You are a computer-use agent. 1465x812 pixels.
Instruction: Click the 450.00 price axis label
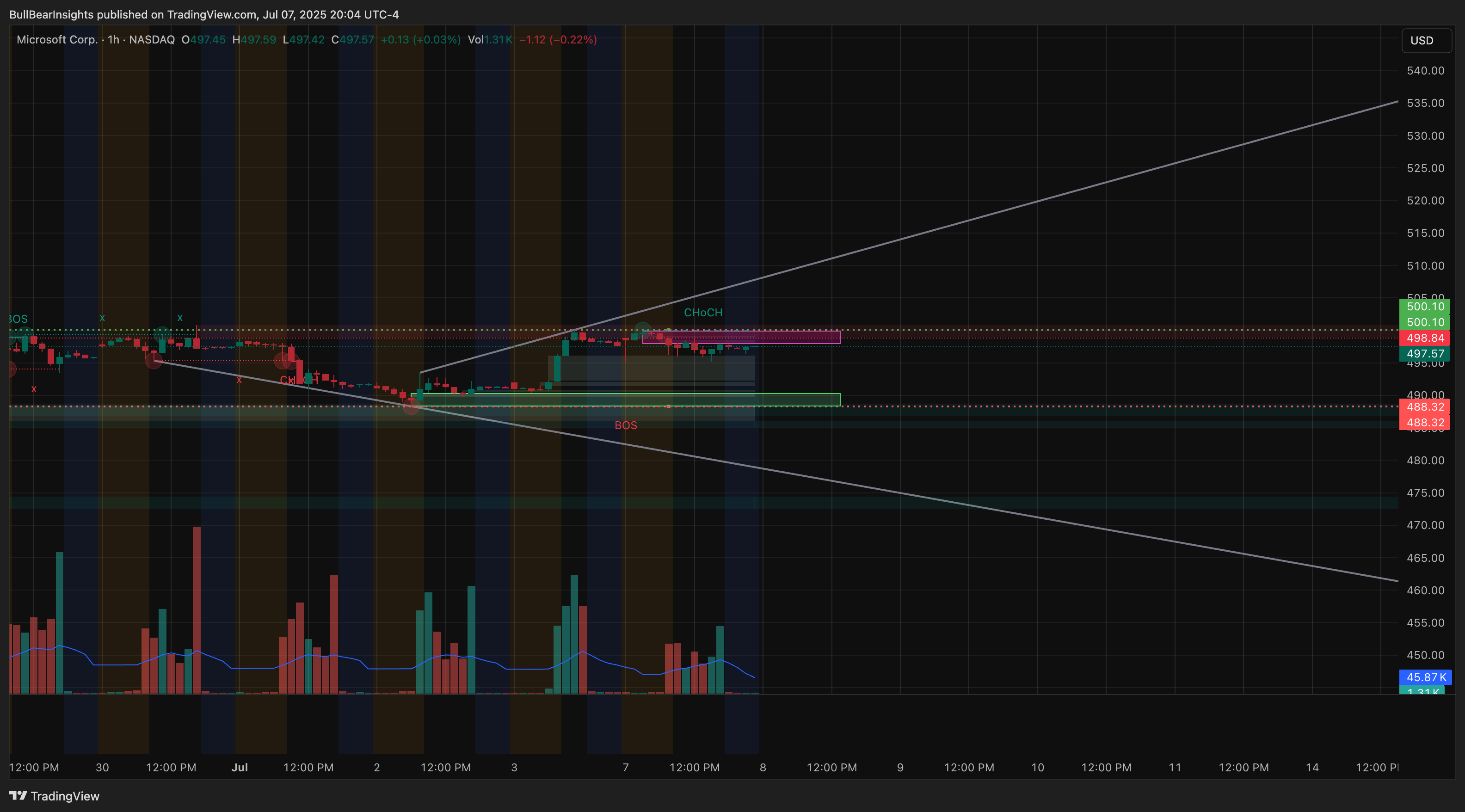coord(1425,655)
